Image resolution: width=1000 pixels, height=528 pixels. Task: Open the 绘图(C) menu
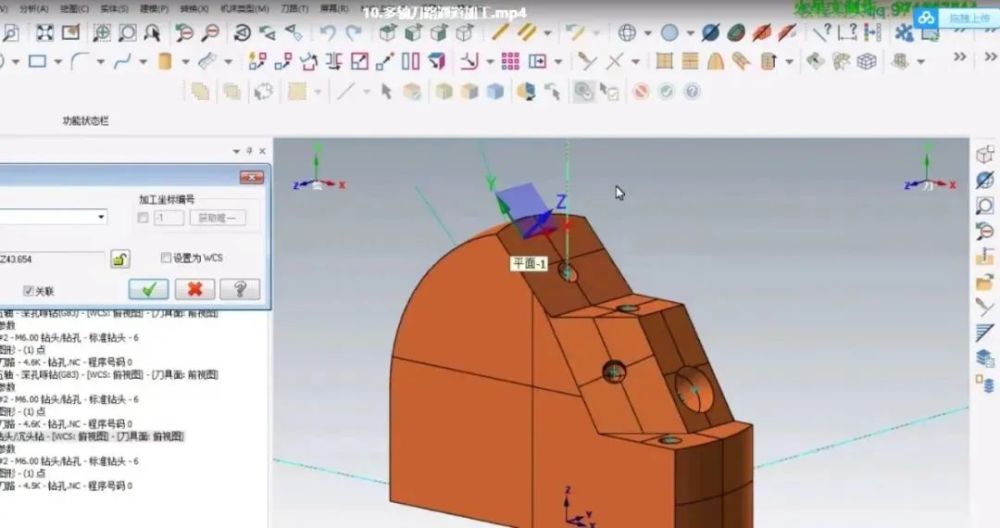[75, 9]
